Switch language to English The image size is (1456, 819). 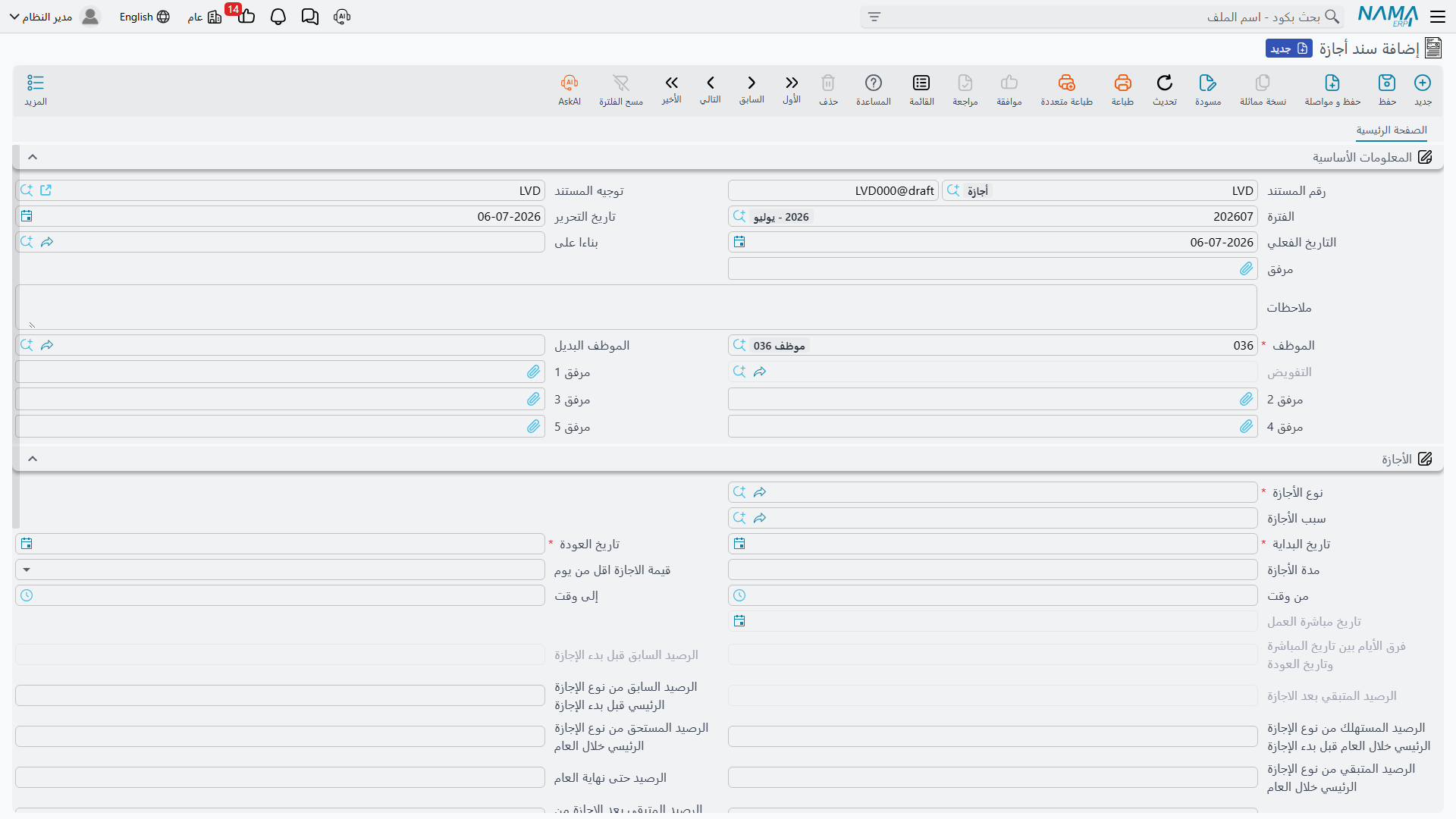tap(145, 17)
